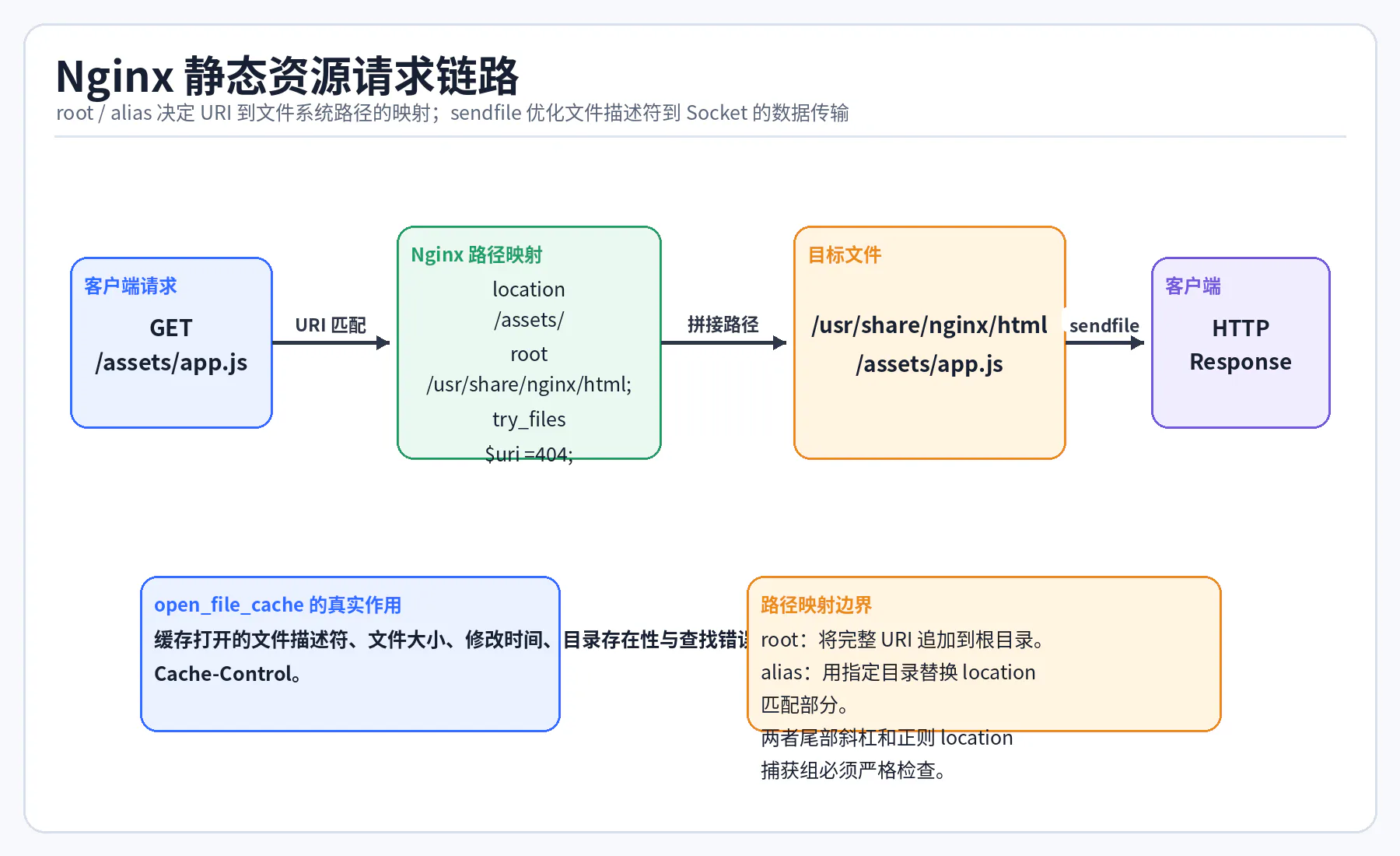Click the 'sendfile' arrow label
The width and height of the screenshot is (1400, 856).
click(x=1104, y=325)
